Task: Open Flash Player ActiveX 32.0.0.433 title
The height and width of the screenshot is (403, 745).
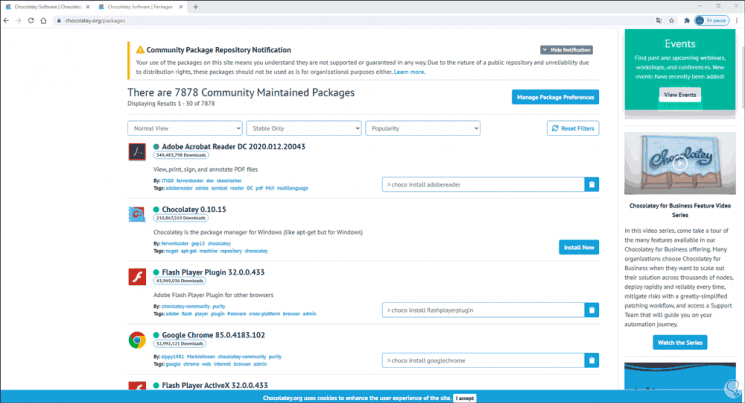Action: pyautogui.click(x=215, y=385)
